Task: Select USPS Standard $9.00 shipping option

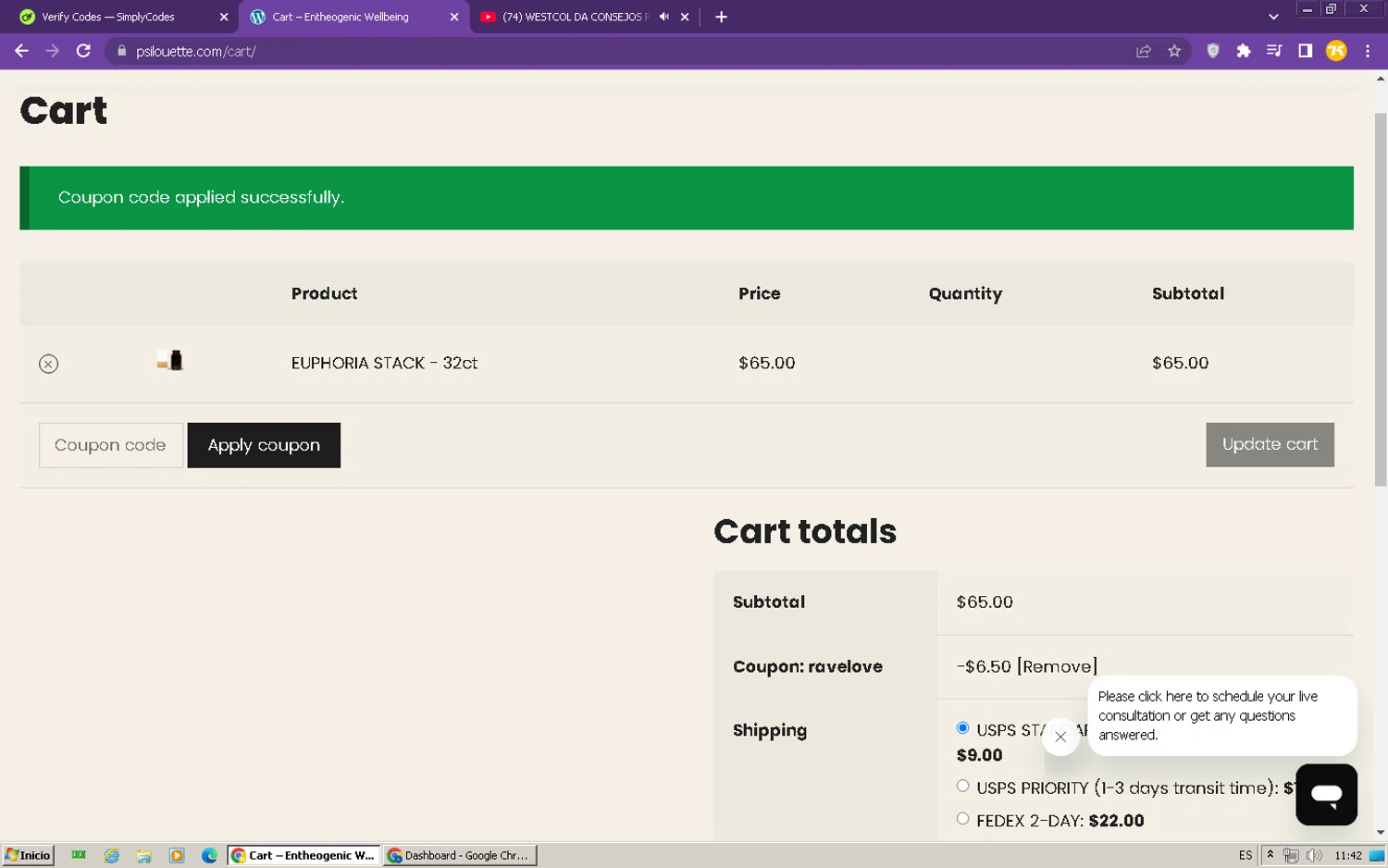Action: [x=963, y=728]
